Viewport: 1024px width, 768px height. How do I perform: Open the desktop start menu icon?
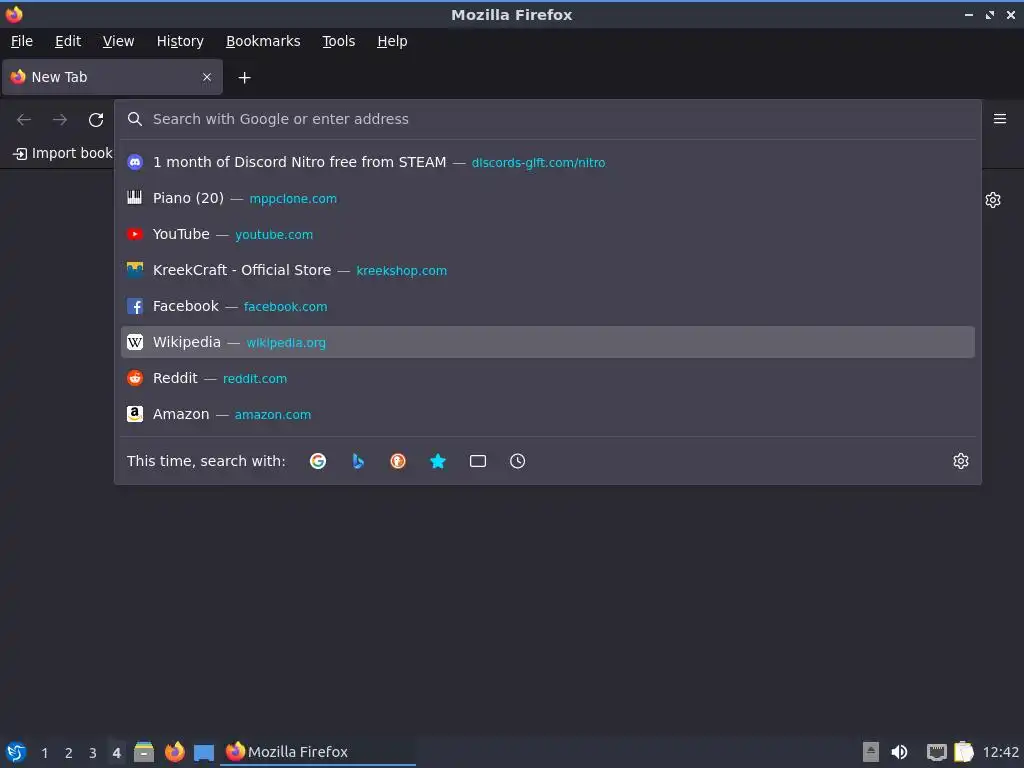[x=16, y=752]
